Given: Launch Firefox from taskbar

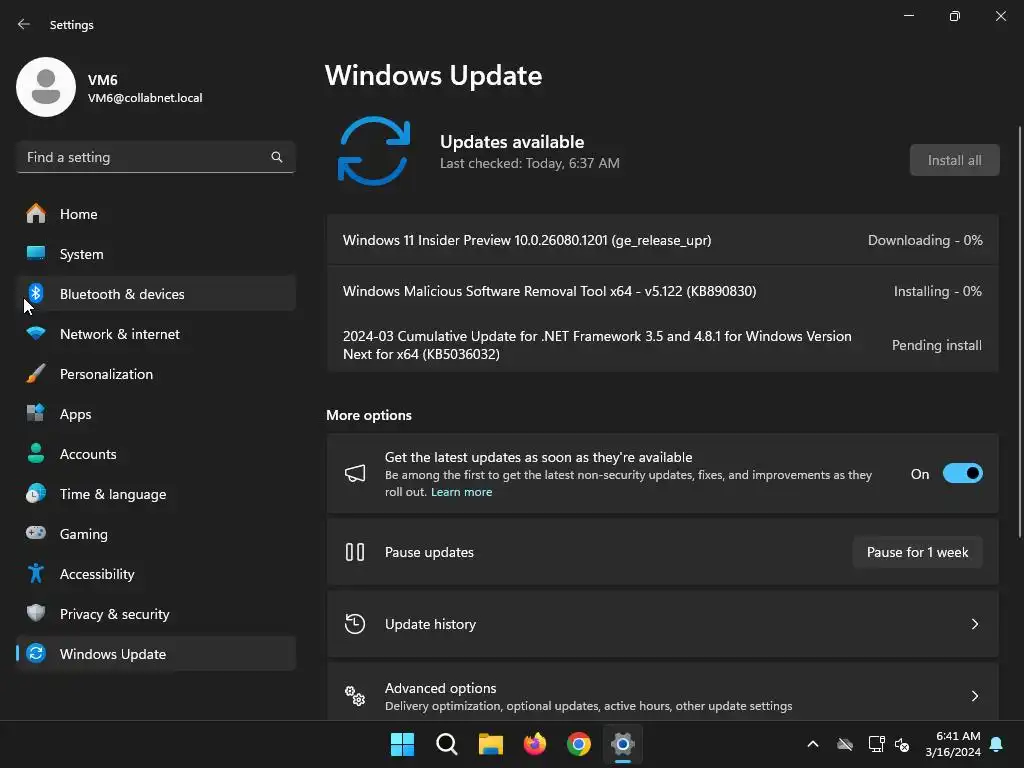Looking at the screenshot, I should [x=535, y=744].
